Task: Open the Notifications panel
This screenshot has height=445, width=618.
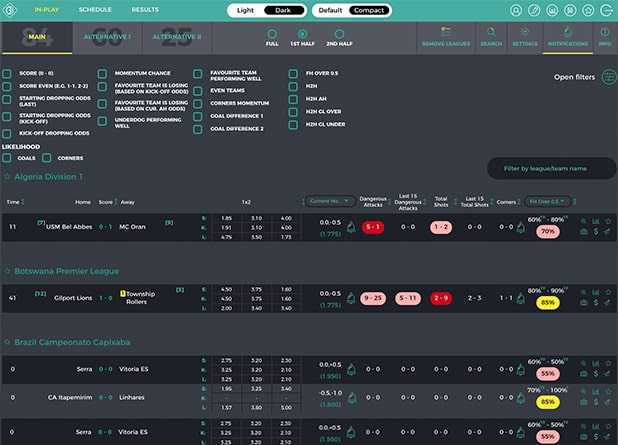Action: [x=568, y=37]
